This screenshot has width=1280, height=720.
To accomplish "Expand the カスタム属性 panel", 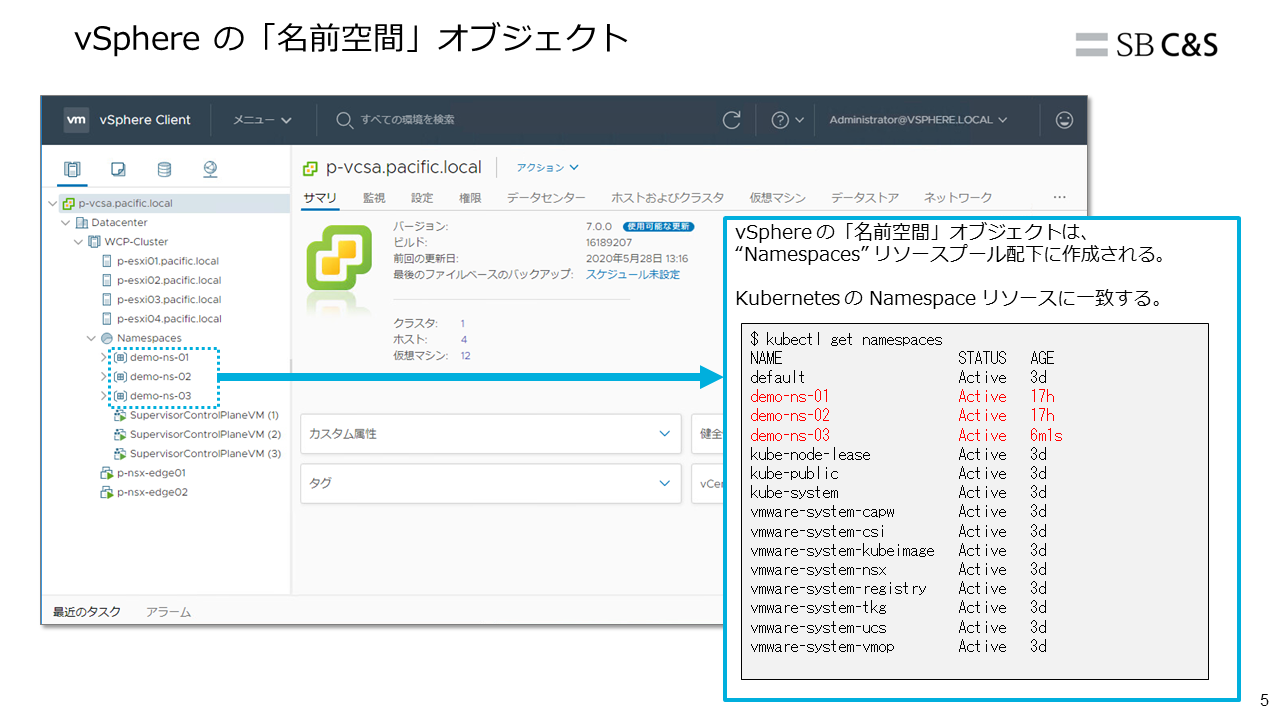I will coord(666,434).
